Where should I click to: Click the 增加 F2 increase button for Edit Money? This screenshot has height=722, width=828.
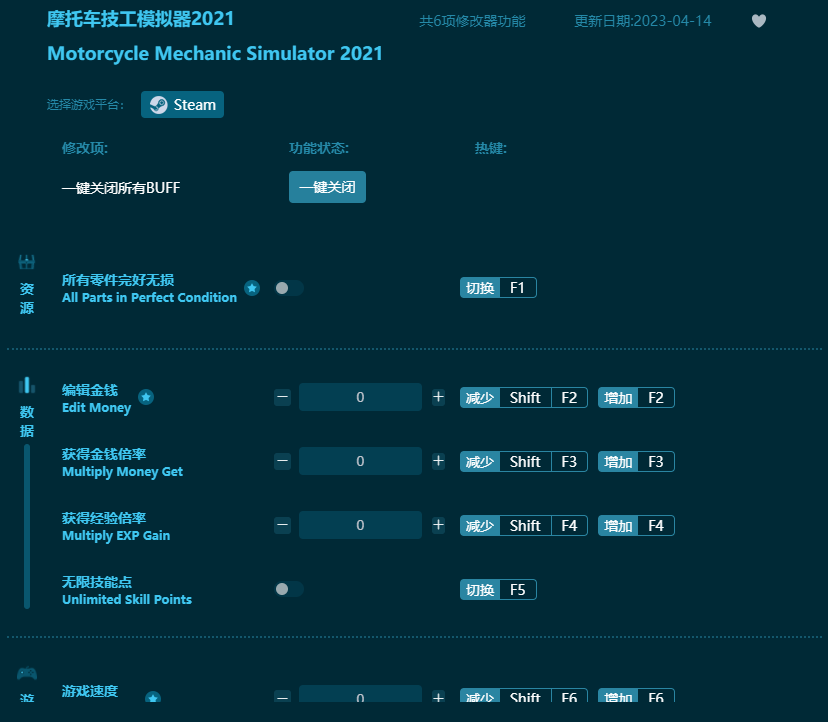click(636, 397)
